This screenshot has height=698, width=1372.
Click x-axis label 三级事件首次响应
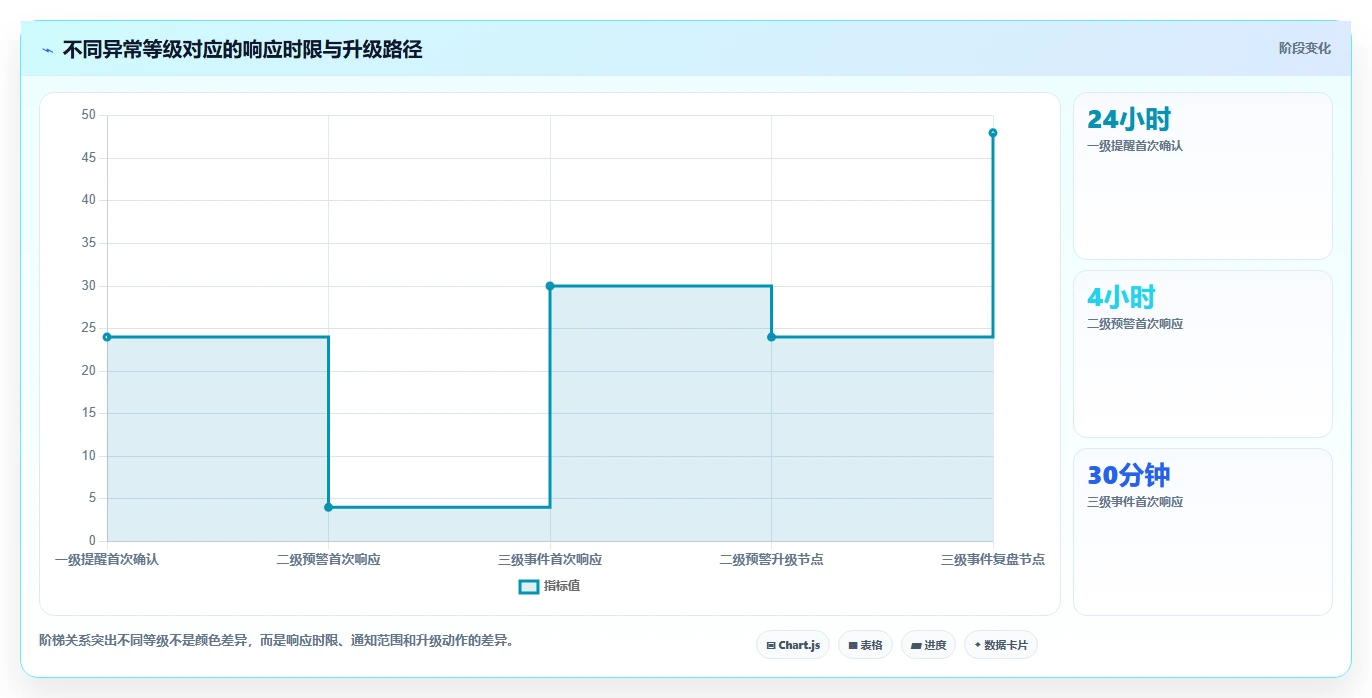coord(550,560)
